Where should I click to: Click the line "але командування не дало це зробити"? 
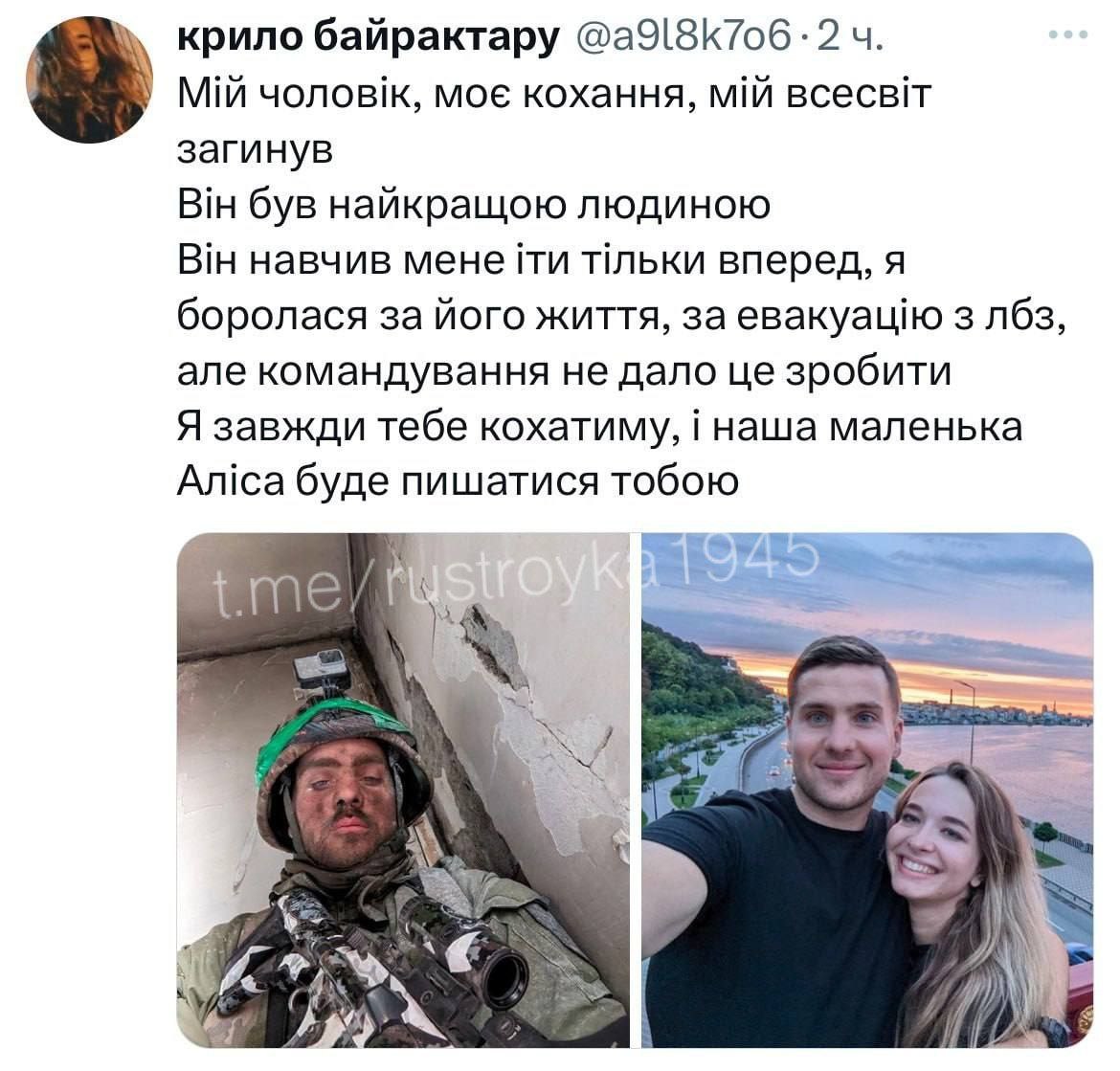click(564, 371)
